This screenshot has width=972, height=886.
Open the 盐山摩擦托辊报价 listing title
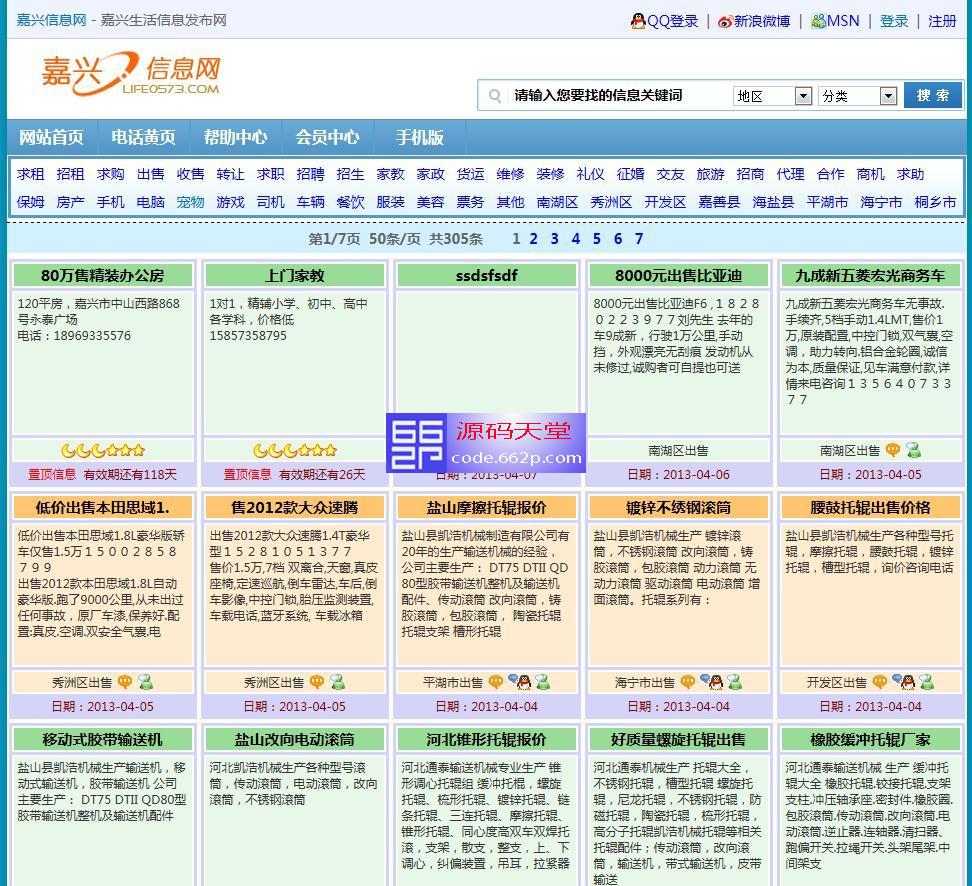coord(487,507)
